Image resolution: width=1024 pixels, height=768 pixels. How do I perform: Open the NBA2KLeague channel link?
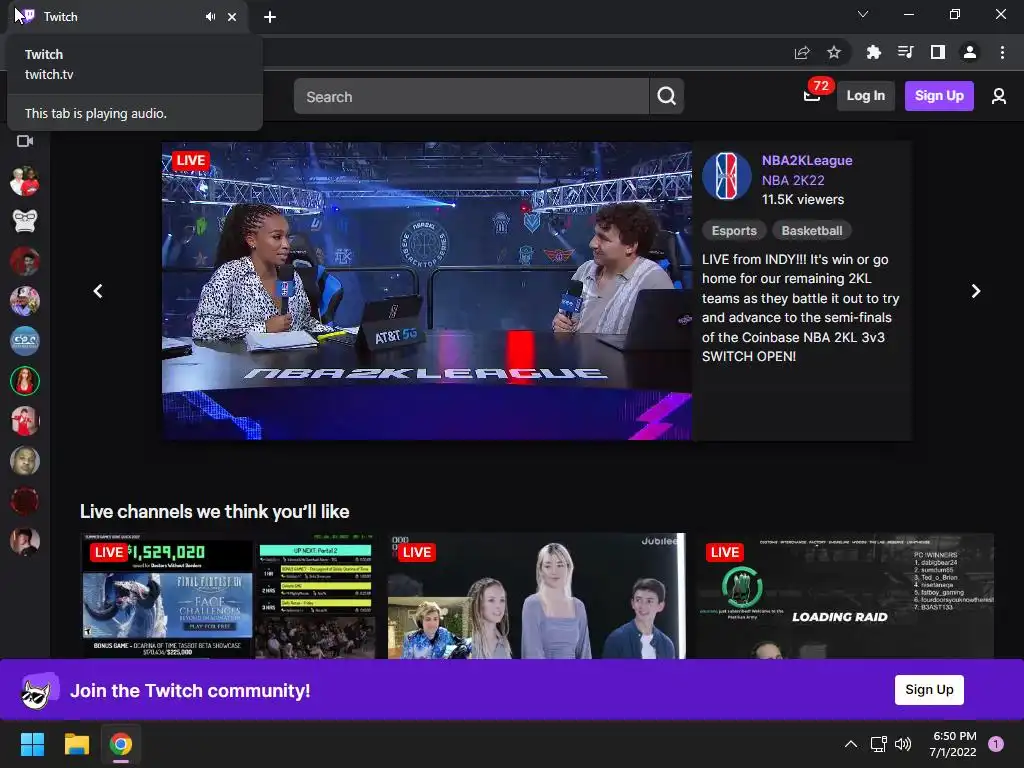coord(807,161)
